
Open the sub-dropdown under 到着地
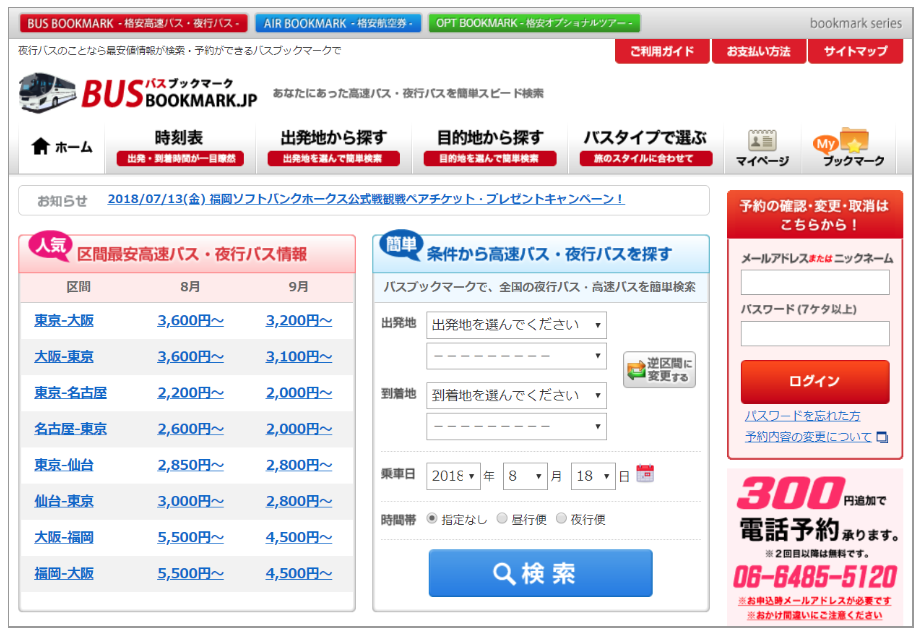click(x=516, y=426)
